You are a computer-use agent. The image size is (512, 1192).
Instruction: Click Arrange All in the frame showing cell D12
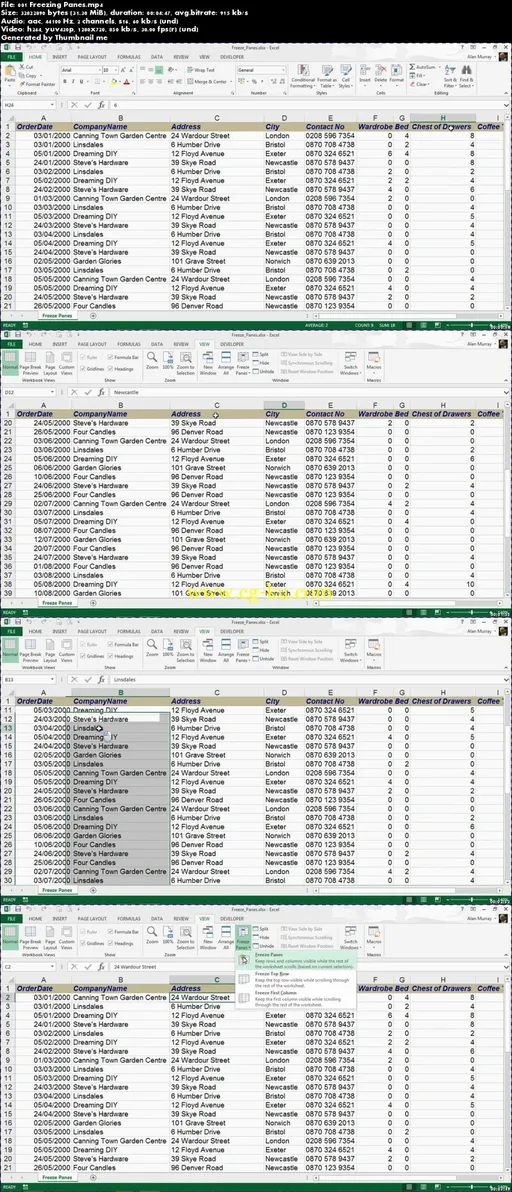pyautogui.click(x=226, y=361)
